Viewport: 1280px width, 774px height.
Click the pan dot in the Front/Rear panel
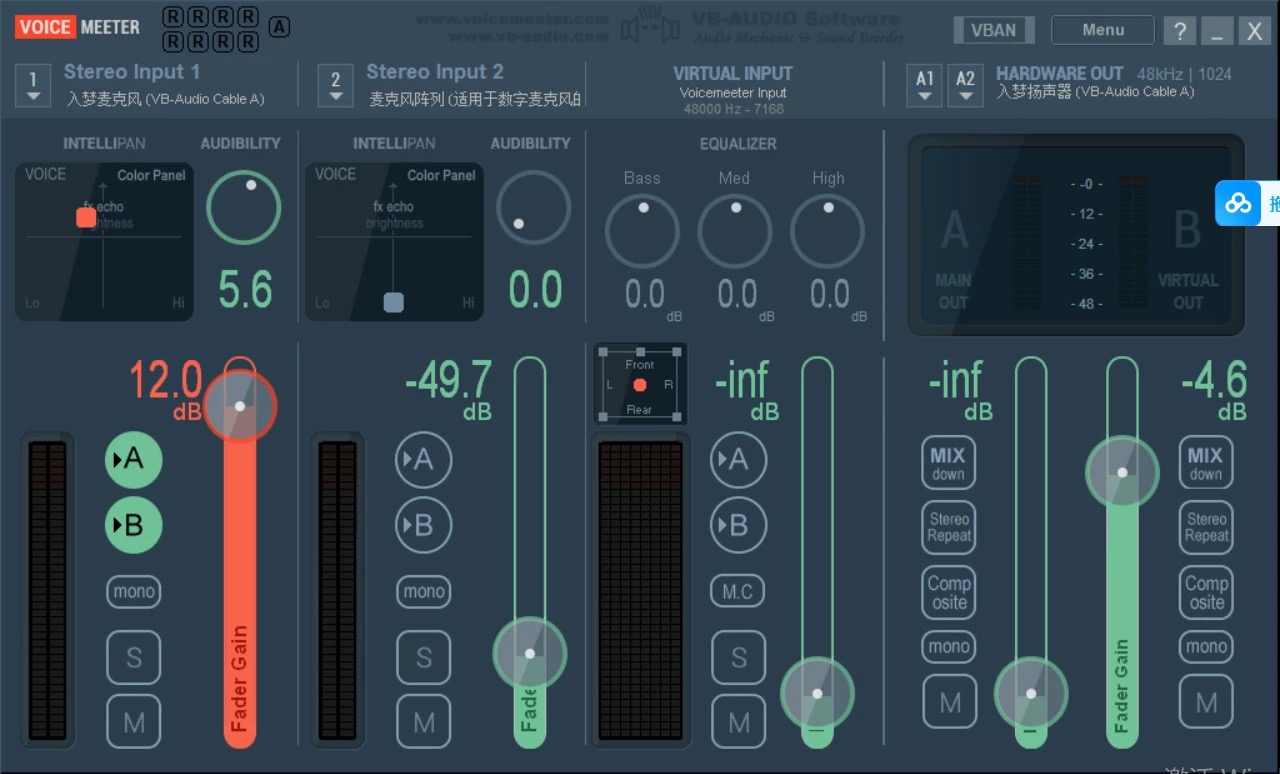point(639,383)
